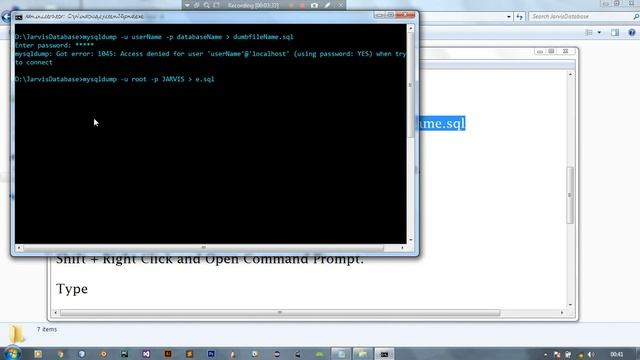Click document window scroll down arrow
Image resolution: width=640 pixels, height=360 pixels.
coord(570,305)
